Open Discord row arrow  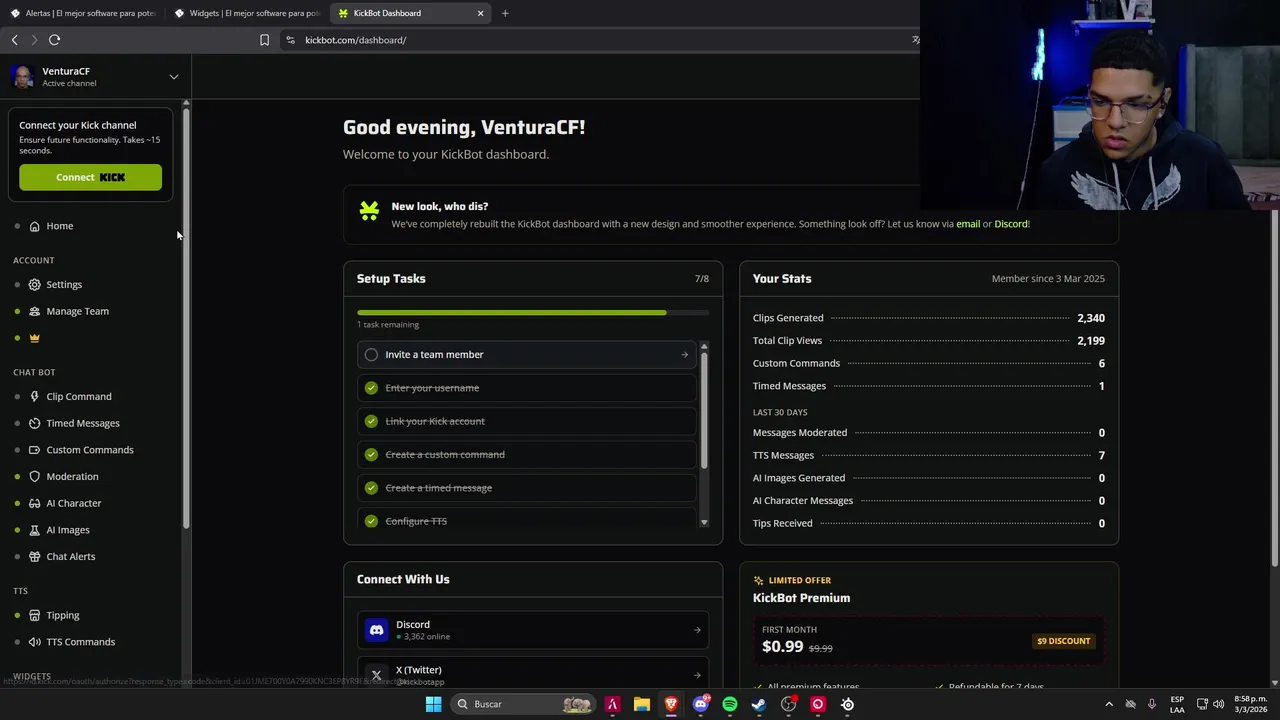click(697, 630)
